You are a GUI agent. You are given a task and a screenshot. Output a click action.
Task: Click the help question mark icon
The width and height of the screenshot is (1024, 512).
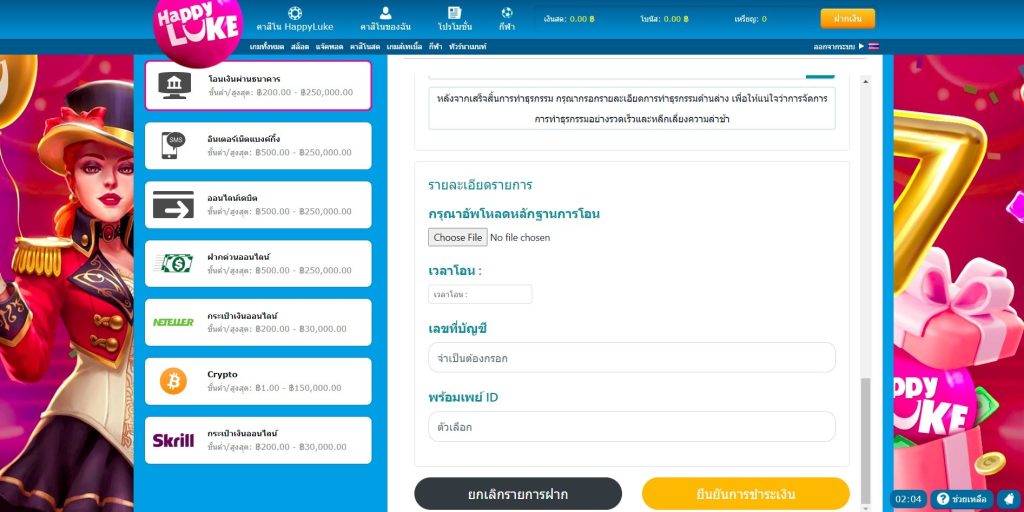(942, 499)
